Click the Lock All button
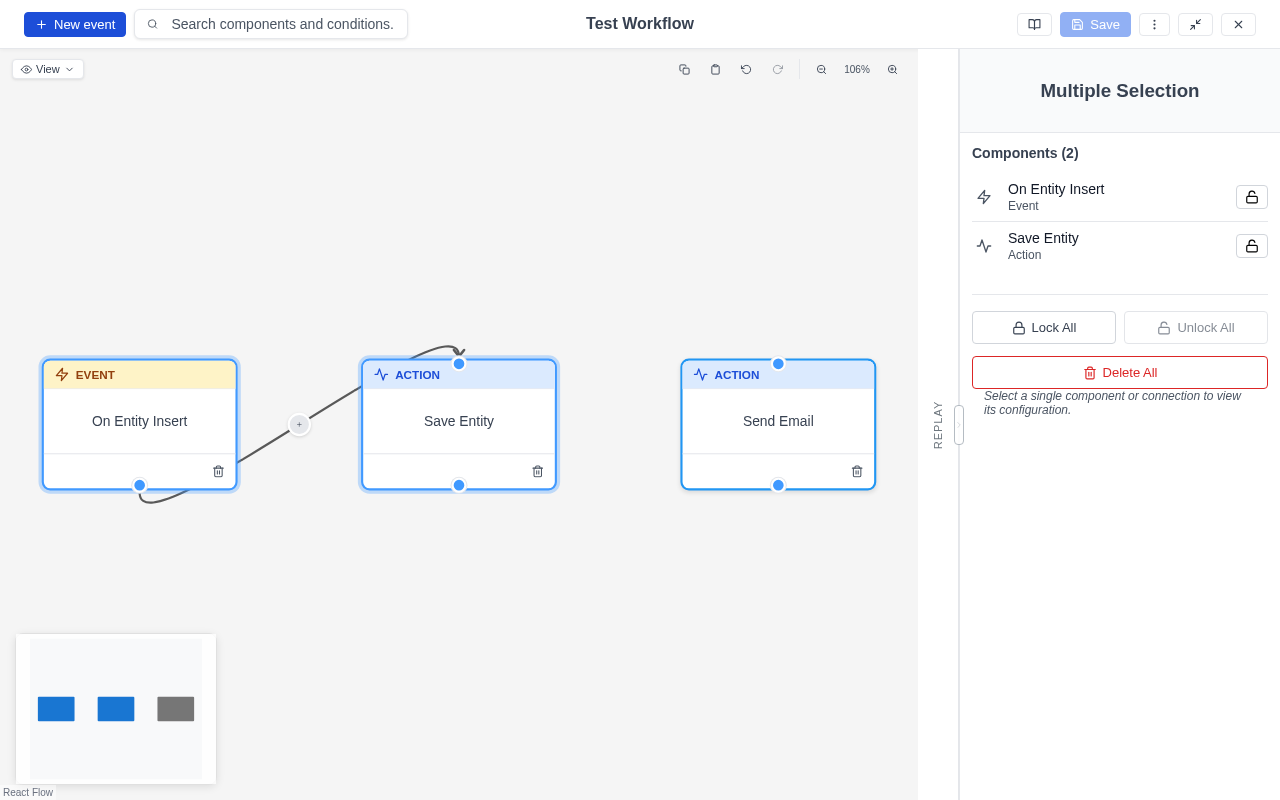The height and width of the screenshot is (800, 1280). coord(1043,327)
